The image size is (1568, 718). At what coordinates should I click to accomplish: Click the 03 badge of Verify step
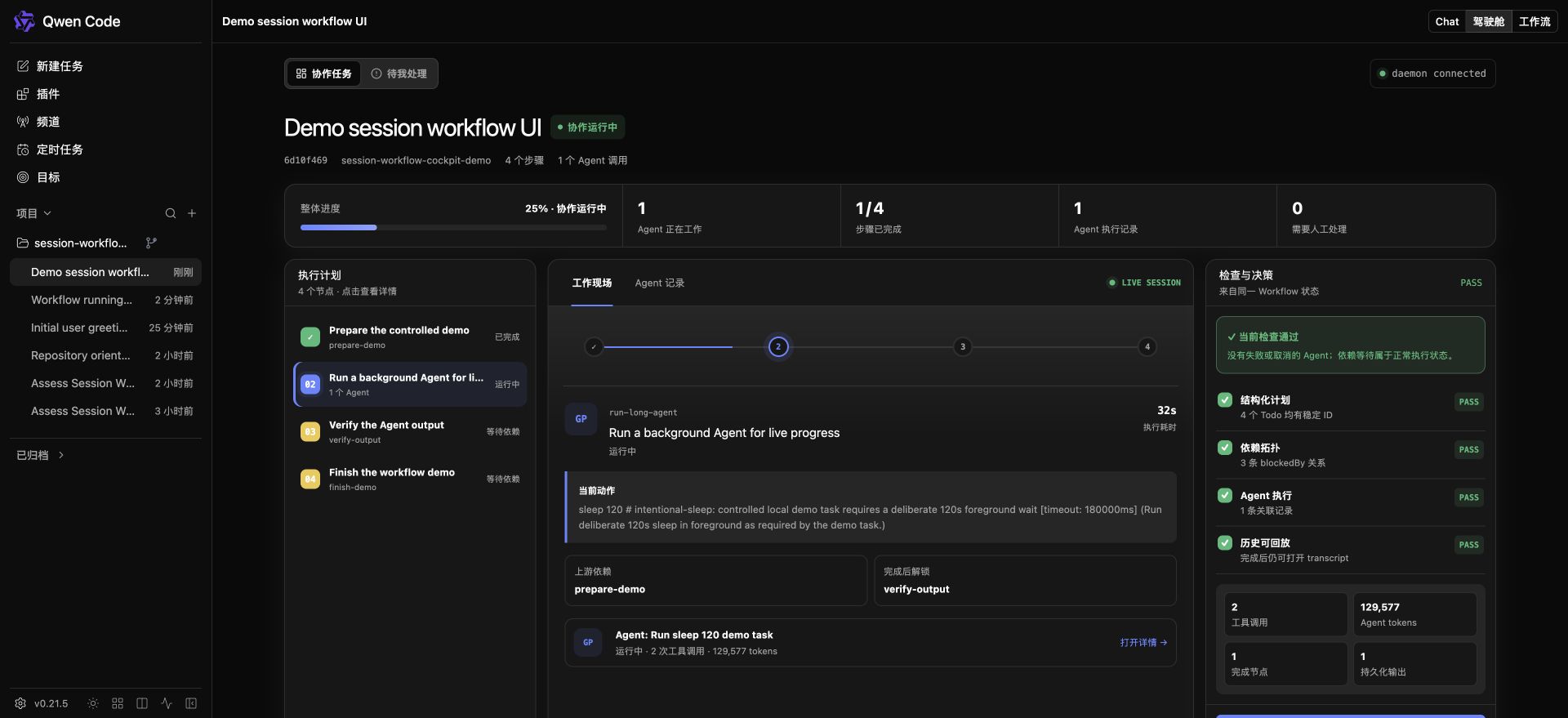coord(310,431)
